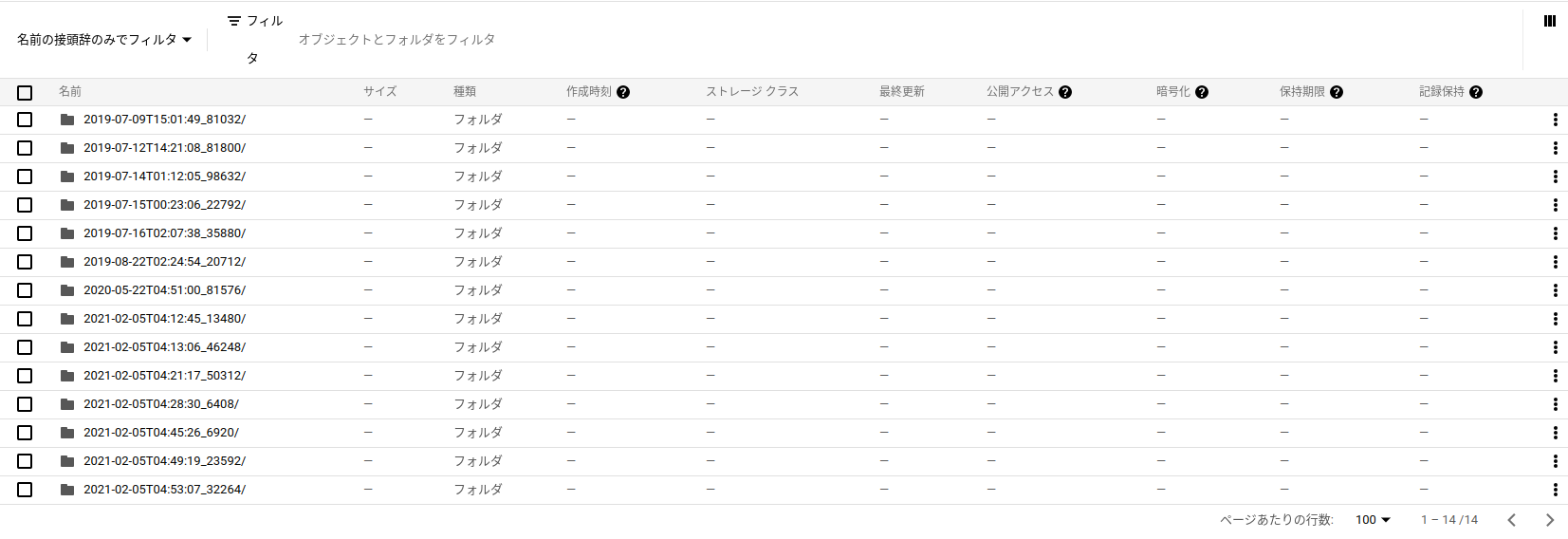Viewport: 1568px width, 539px height.
Task: Open more actions for 2021-02-05T04:21:17_50312 row
Action: (1555, 376)
